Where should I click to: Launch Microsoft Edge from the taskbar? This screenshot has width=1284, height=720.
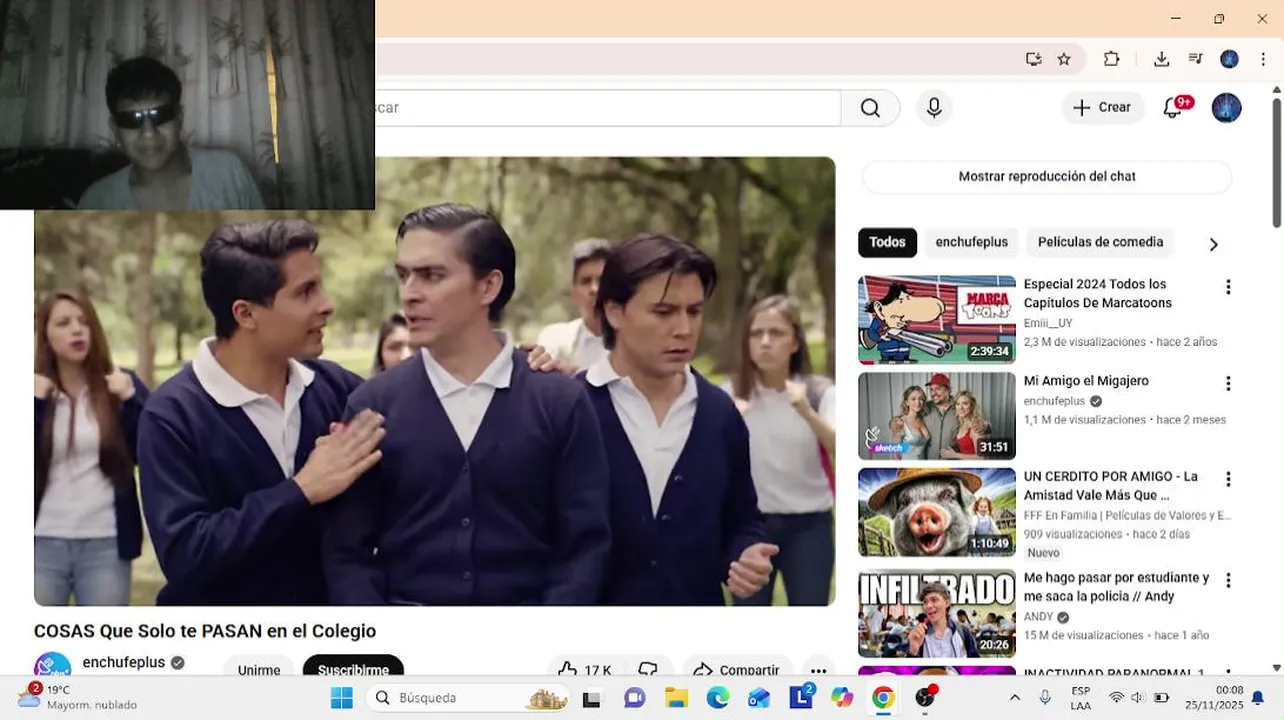pos(718,698)
